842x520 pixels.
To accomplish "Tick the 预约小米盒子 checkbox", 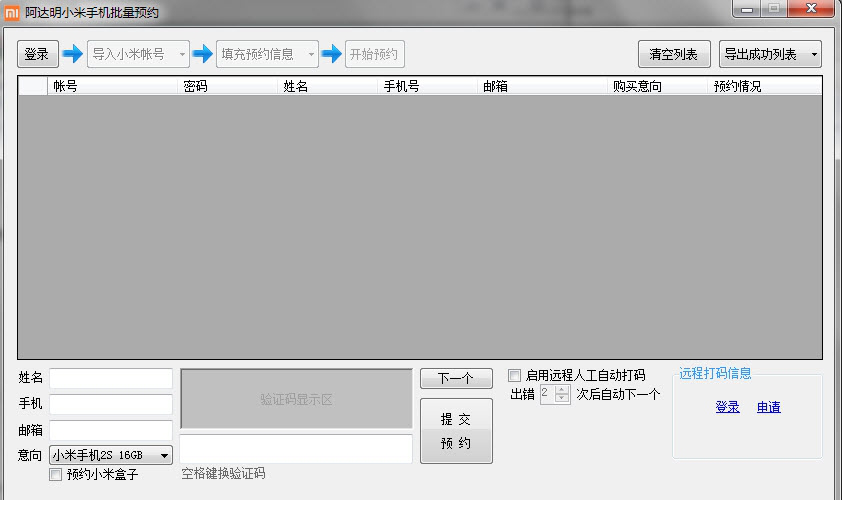I will pyautogui.click(x=55, y=474).
